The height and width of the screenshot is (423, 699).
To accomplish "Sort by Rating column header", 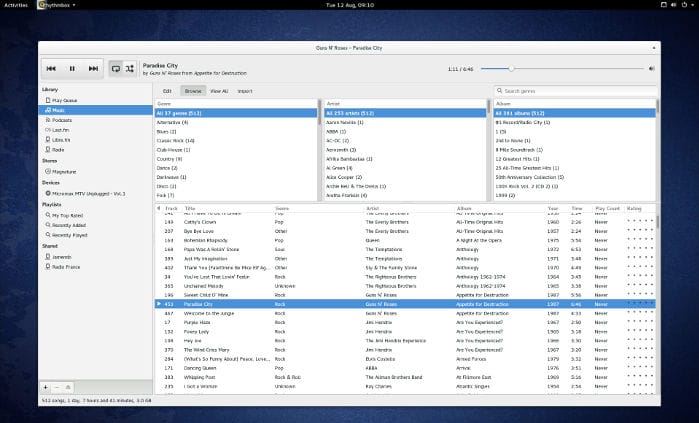I will coord(634,209).
